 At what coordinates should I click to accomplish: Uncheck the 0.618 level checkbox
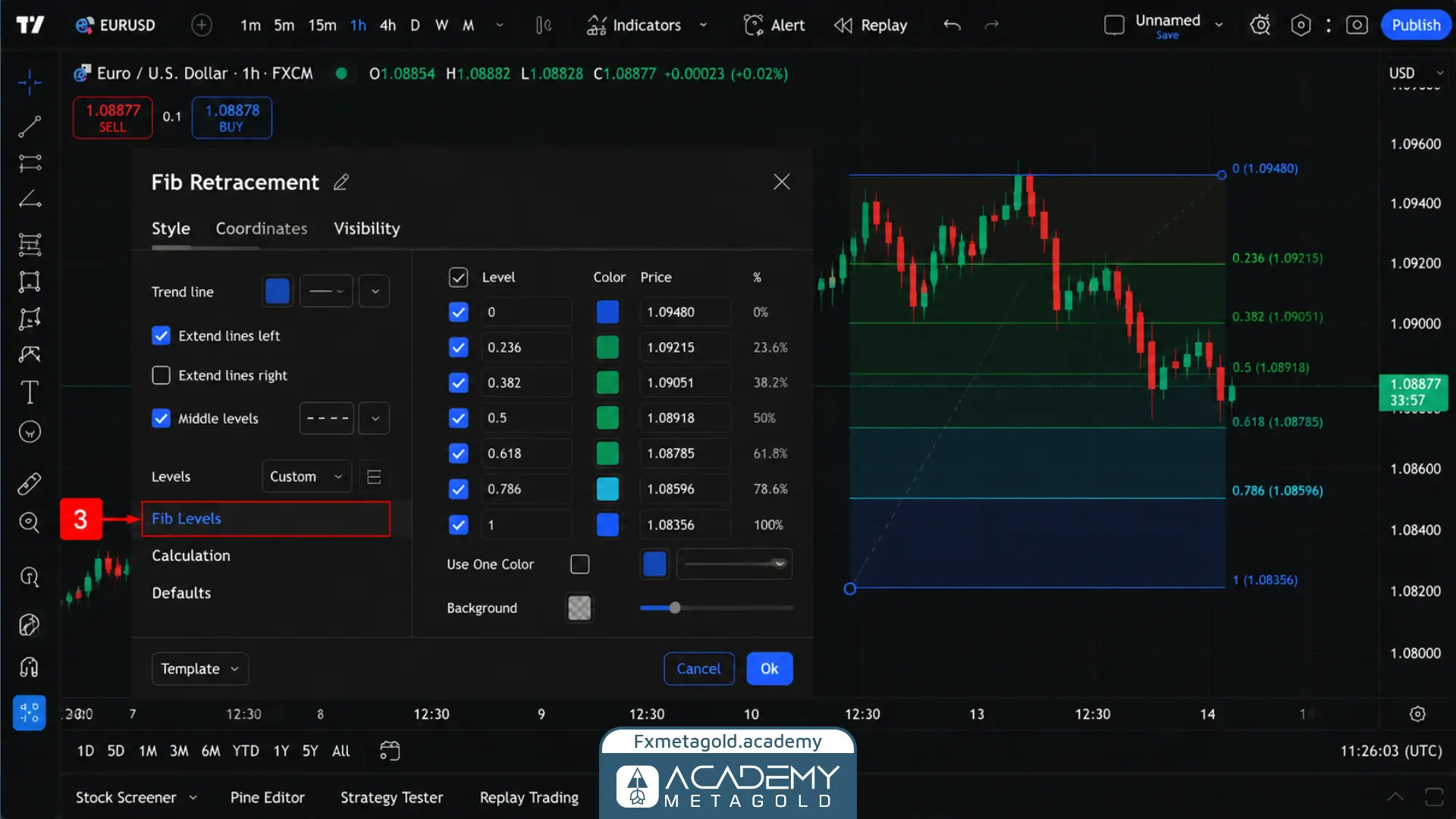(x=458, y=453)
